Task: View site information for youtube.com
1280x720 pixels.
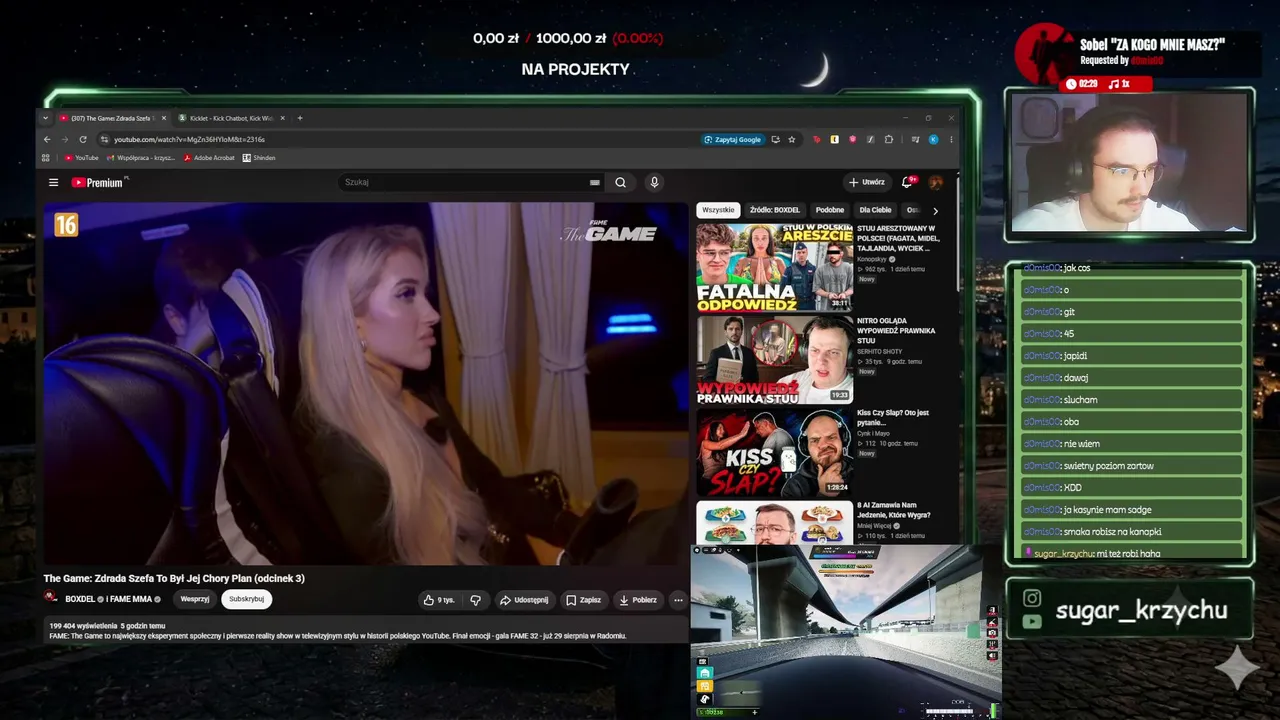Action: click(104, 139)
